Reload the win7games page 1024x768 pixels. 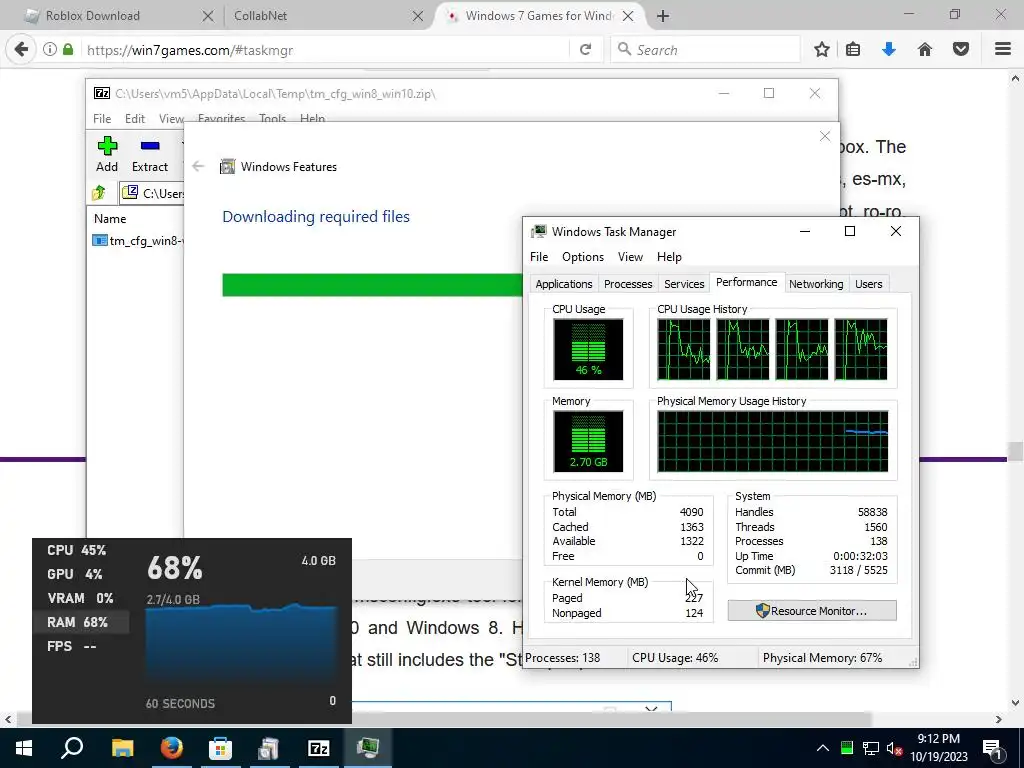click(585, 50)
